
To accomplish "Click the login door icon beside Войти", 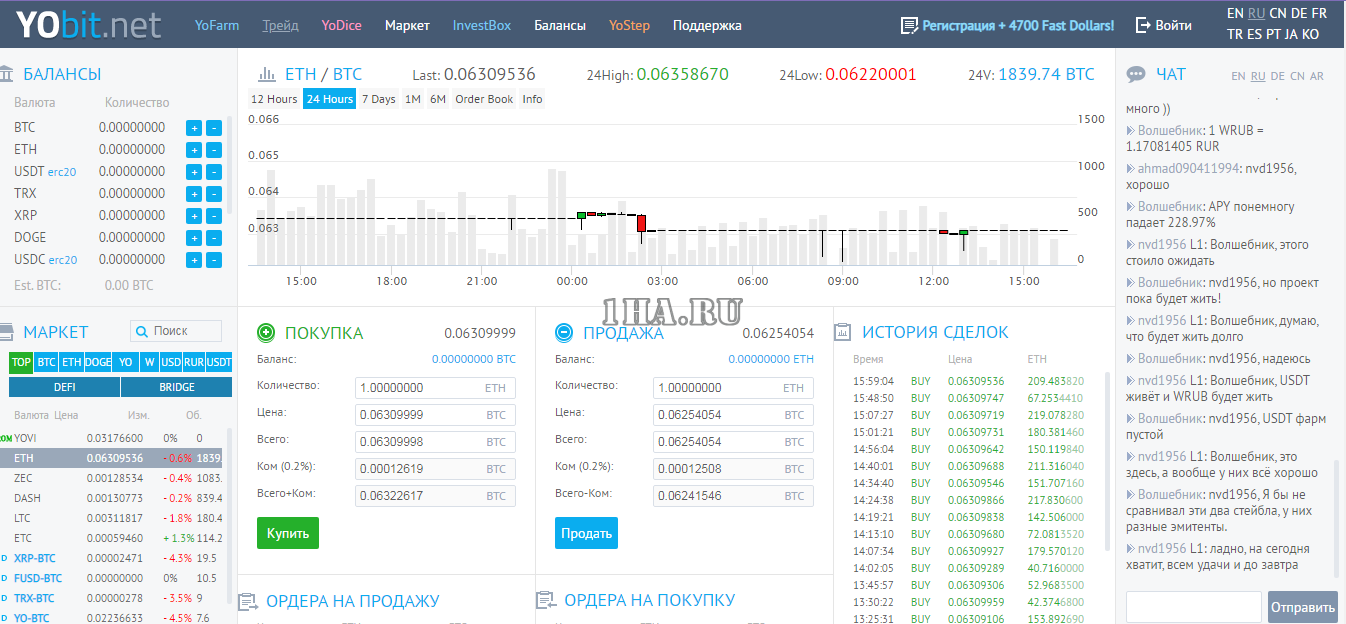I will [x=1143, y=25].
